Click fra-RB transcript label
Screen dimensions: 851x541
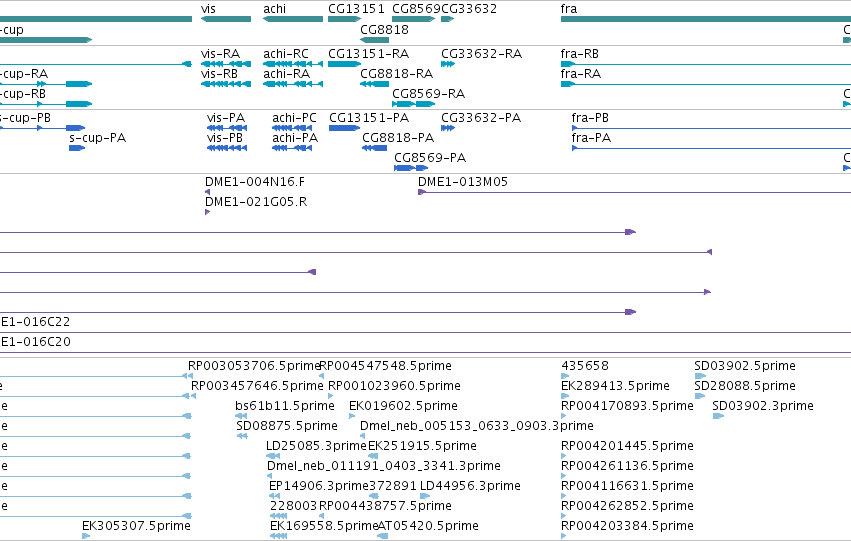point(580,54)
